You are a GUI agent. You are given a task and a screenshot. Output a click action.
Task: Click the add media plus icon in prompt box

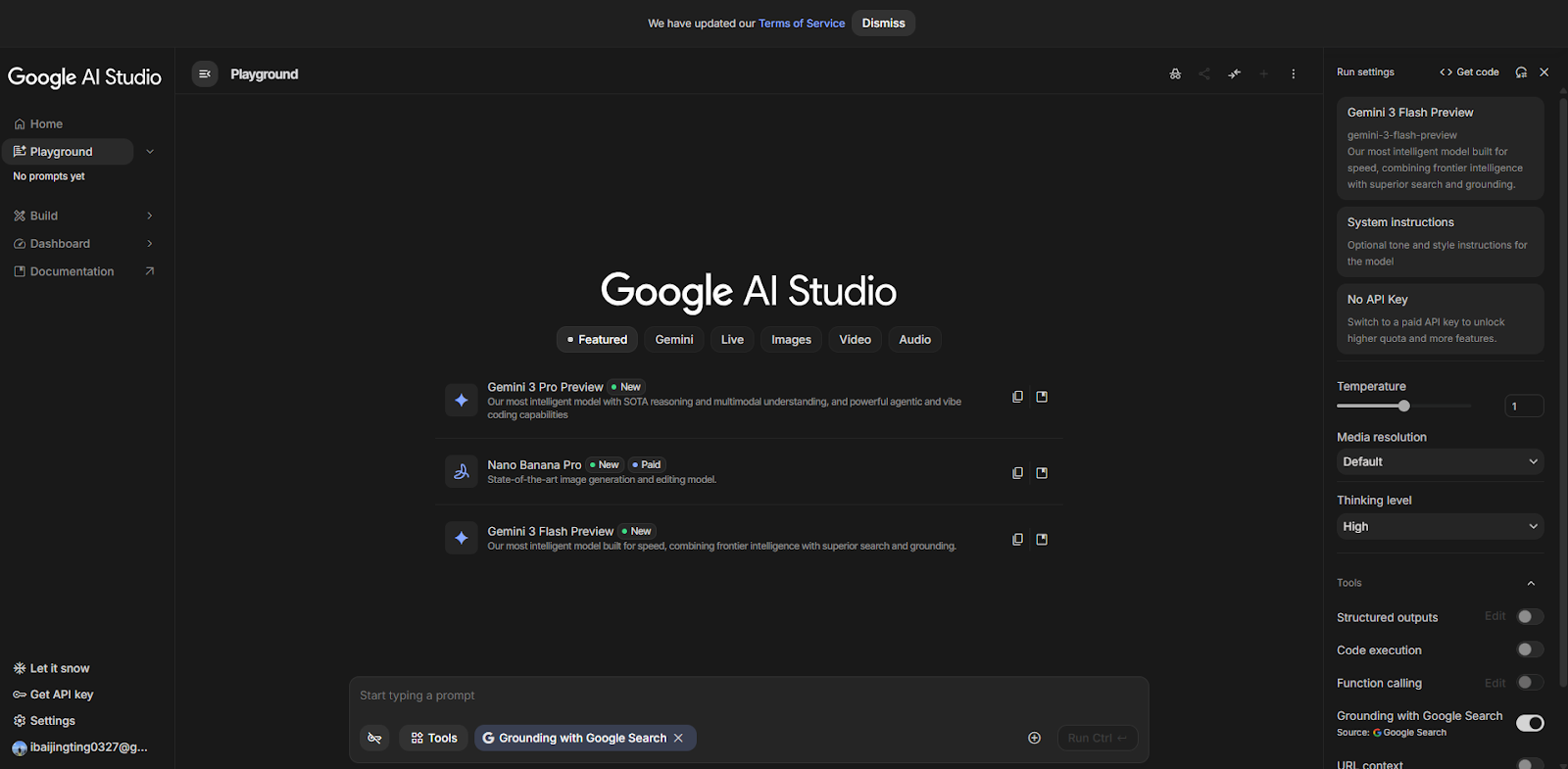pyautogui.click(x=1034, y=738)
